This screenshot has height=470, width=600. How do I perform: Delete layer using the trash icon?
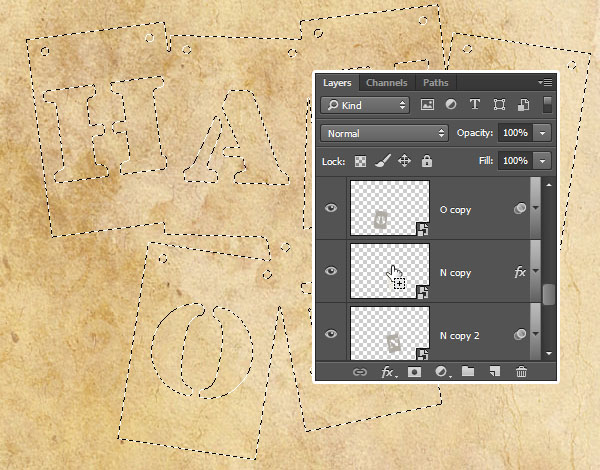521,373
